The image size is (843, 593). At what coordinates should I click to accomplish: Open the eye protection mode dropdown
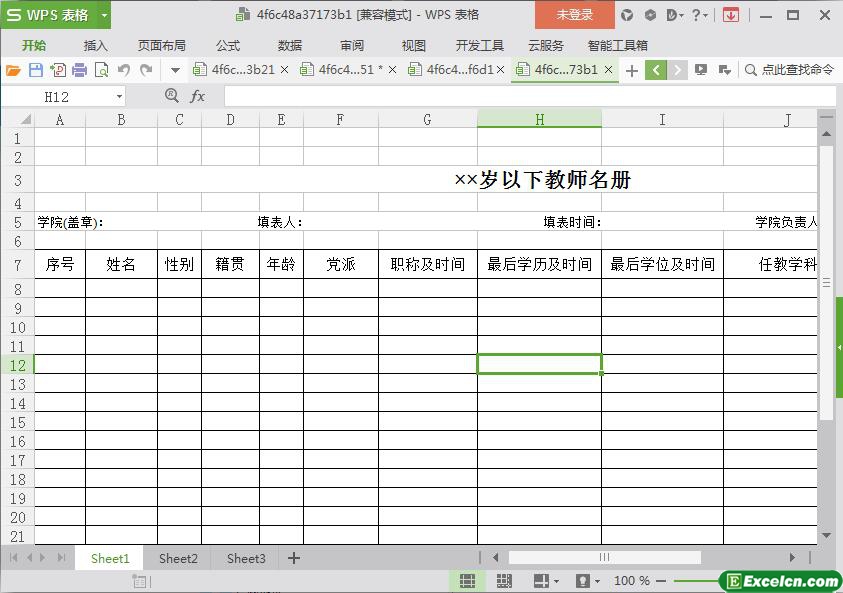pos(588,581)
